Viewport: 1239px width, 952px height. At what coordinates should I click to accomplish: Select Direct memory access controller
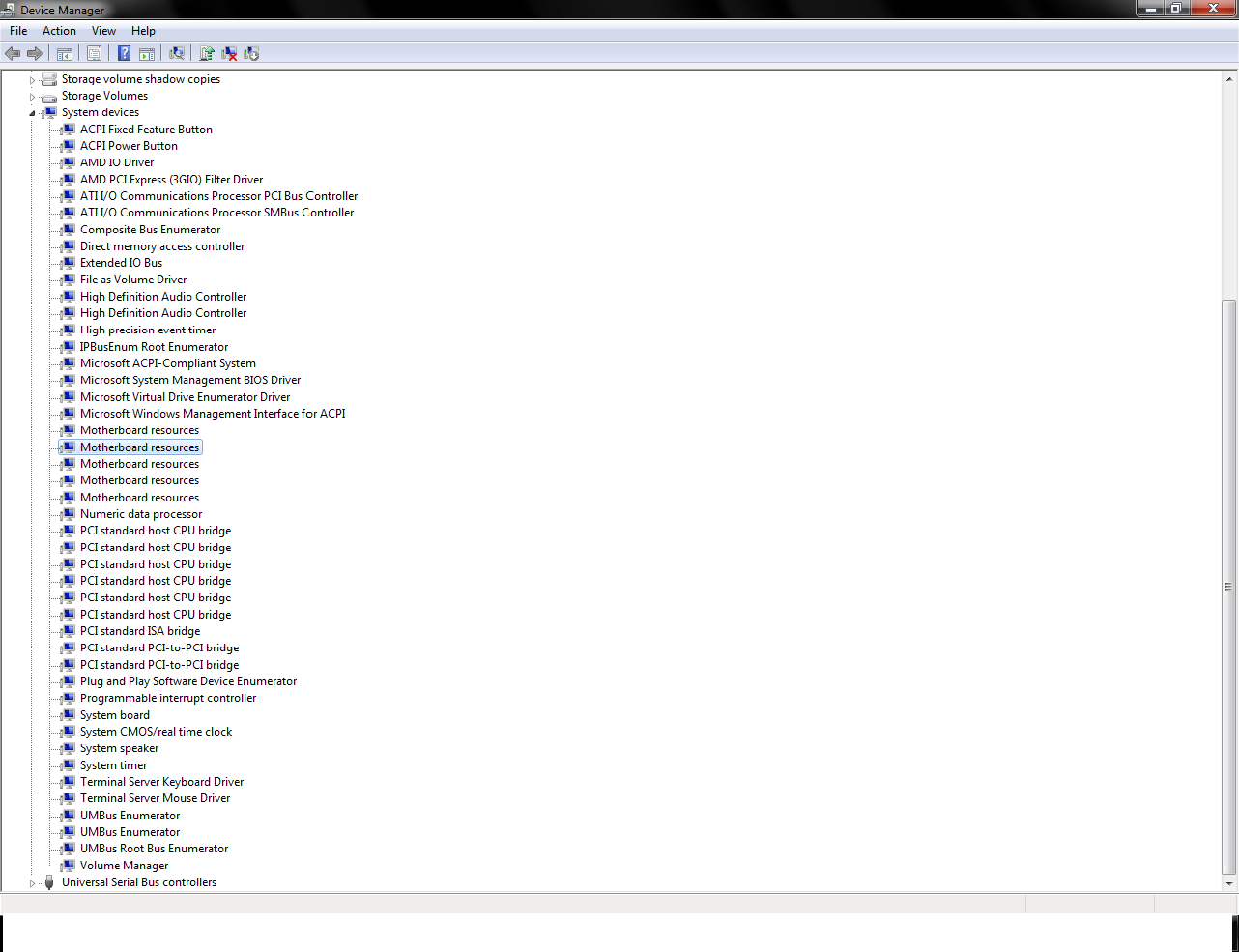click(162, 246)
